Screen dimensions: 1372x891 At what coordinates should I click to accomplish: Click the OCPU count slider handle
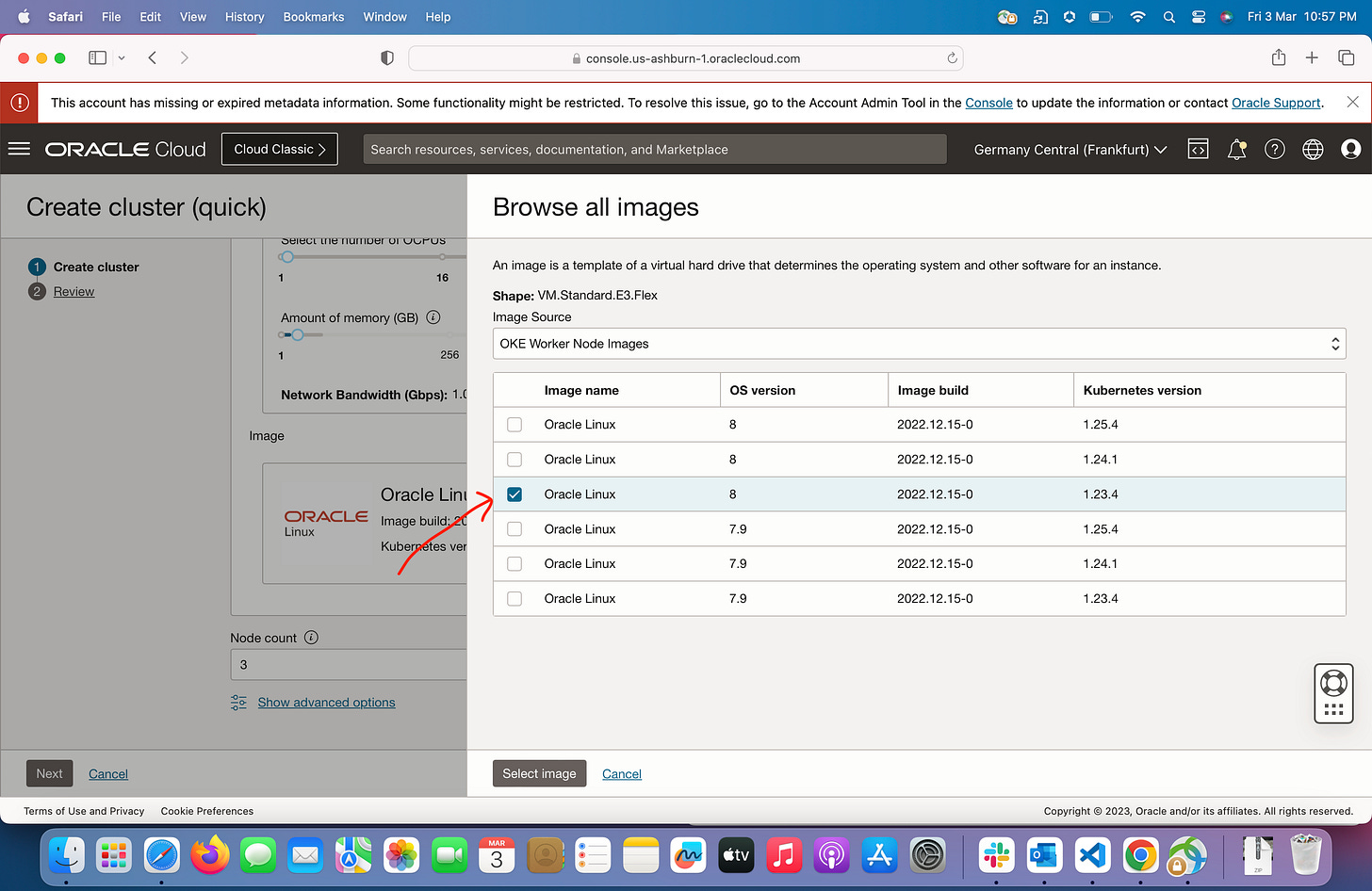tap(287, 256)
